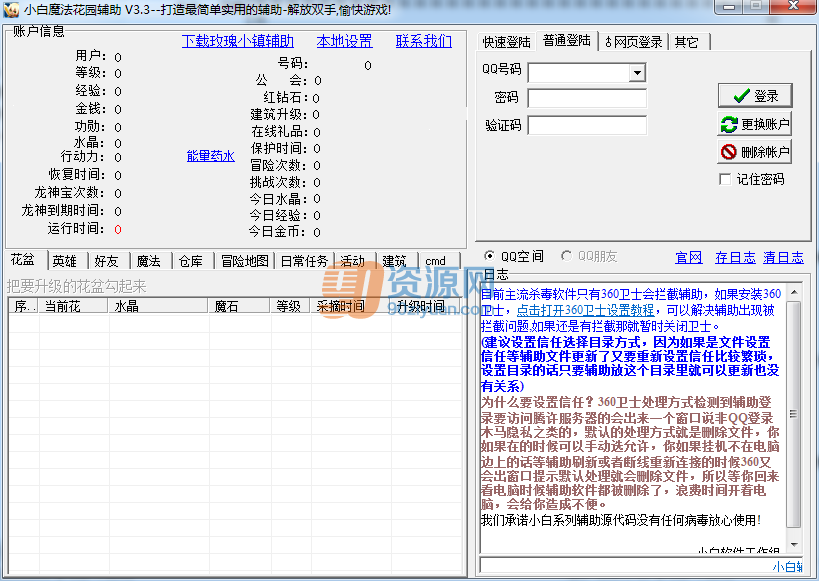Click the log scrollbar down arrow
This screenshot has width=819, height=581.
[x=794, y=545]
